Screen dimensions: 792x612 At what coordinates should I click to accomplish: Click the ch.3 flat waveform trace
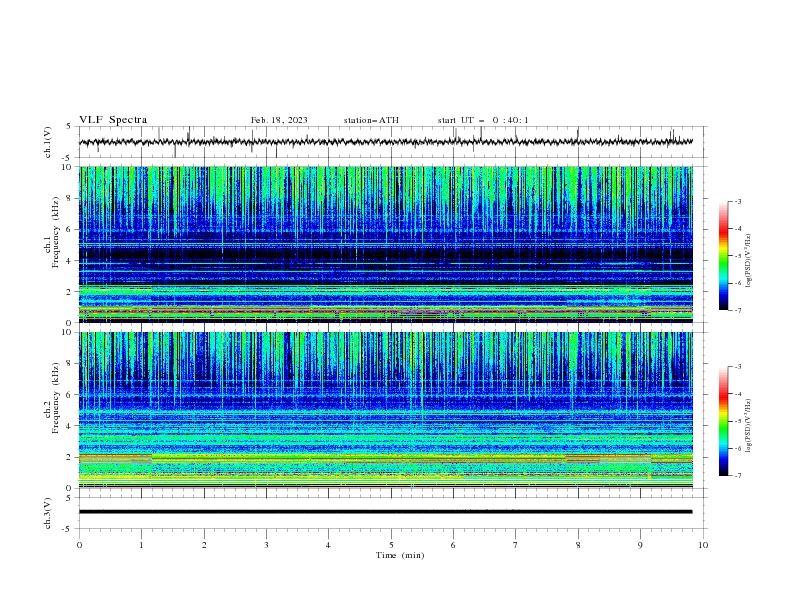coord(385,512)
